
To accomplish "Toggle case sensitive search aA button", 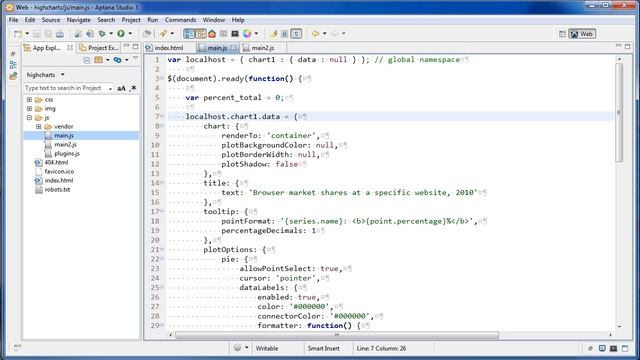I will tap(121, 88).
